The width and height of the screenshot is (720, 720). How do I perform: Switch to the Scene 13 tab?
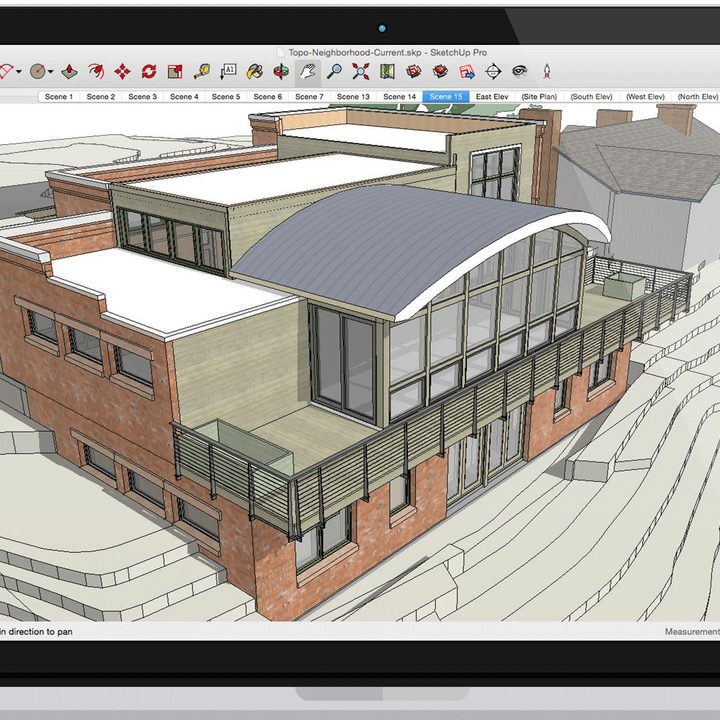click(353, 96)
